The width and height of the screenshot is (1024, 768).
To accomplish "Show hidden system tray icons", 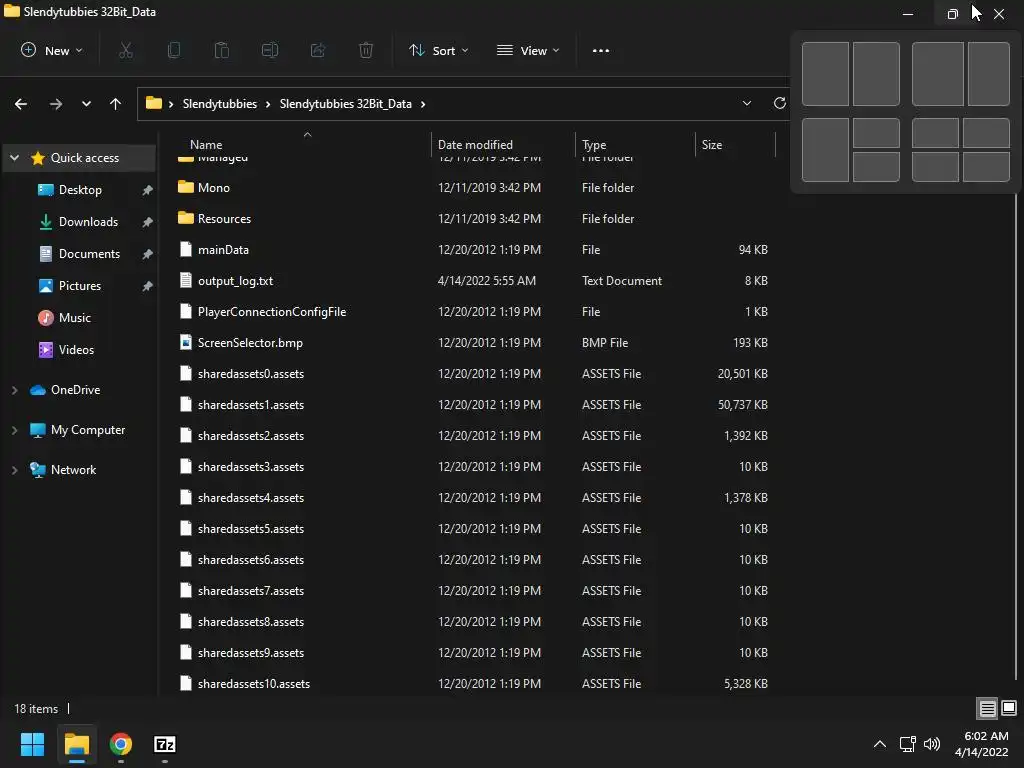I will (x=880, y=744).
